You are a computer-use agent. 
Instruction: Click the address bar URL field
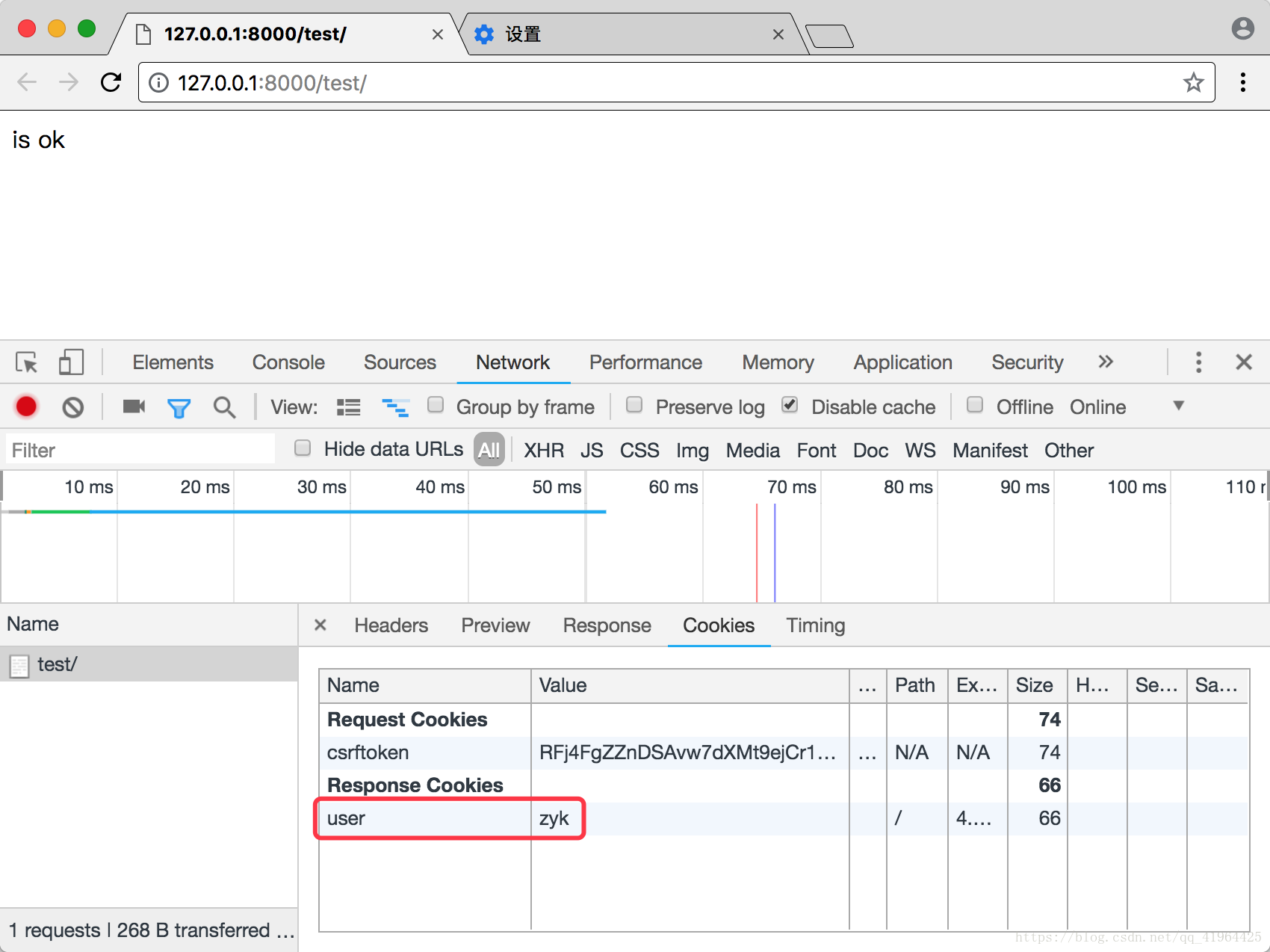[676, 82]
